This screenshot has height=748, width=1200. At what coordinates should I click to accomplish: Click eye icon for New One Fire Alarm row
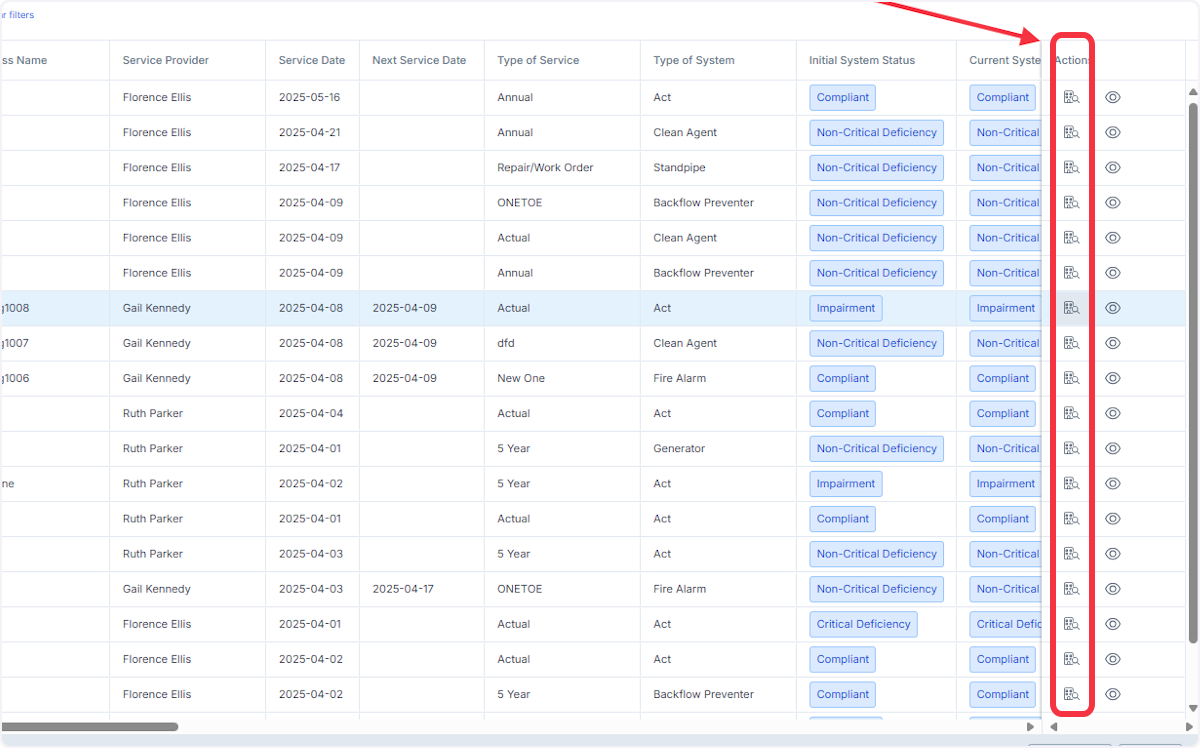(x=1113, y=378)
